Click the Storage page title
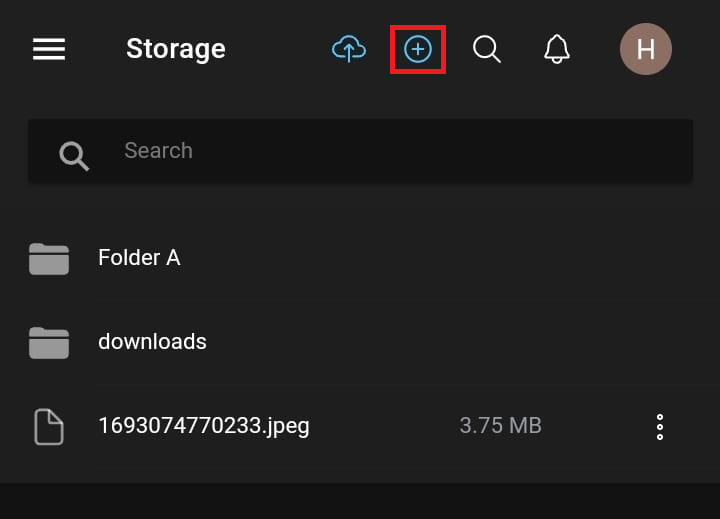The height and width of the screenshot is (519, 720). pyautogui.click(x=176, y=49)
